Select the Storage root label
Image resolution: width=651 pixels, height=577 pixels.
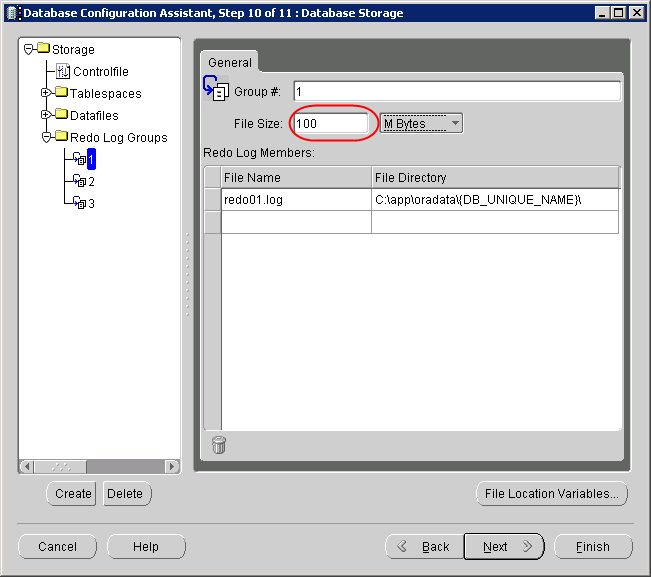tap(73, 49)
